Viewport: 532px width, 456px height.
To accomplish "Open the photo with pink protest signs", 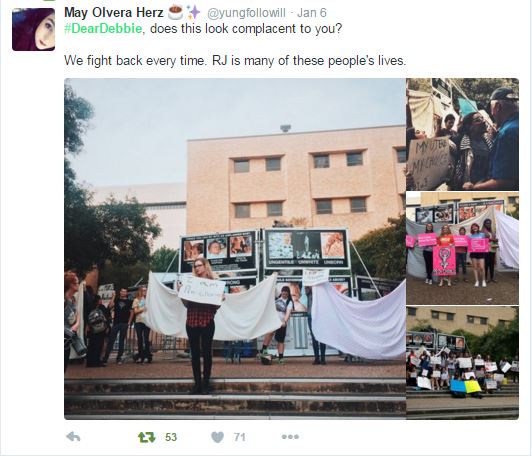I will click(462, 248).
